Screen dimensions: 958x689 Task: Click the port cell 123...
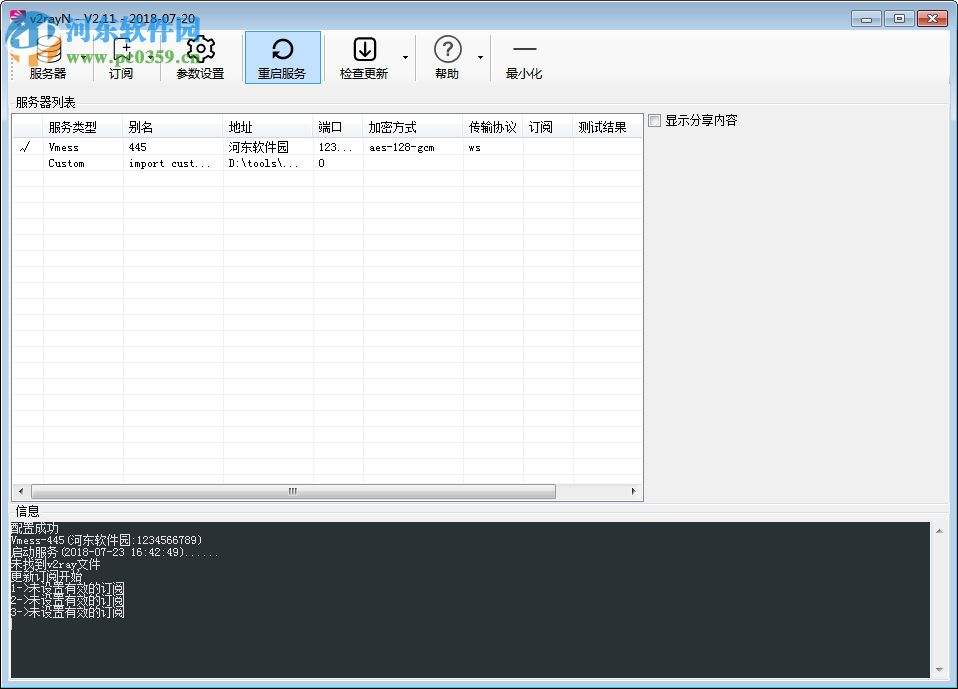(x=335, y=147)
